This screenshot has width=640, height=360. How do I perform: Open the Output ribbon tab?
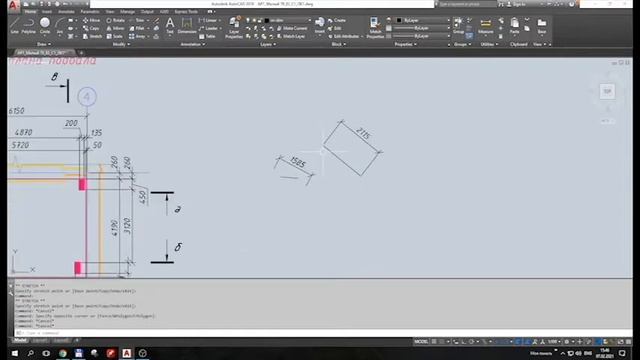coord(147,12)
